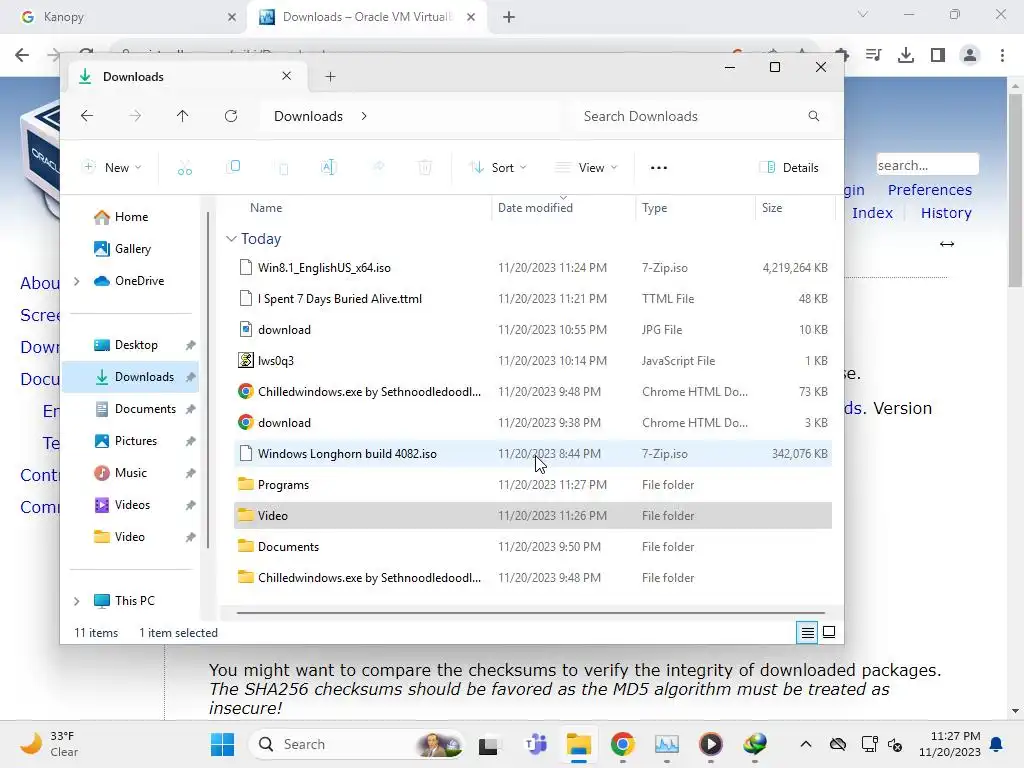The height and width of the screenshot is (768, 1024).
Task: Sort by Name column header
Action: coord(266,208)
